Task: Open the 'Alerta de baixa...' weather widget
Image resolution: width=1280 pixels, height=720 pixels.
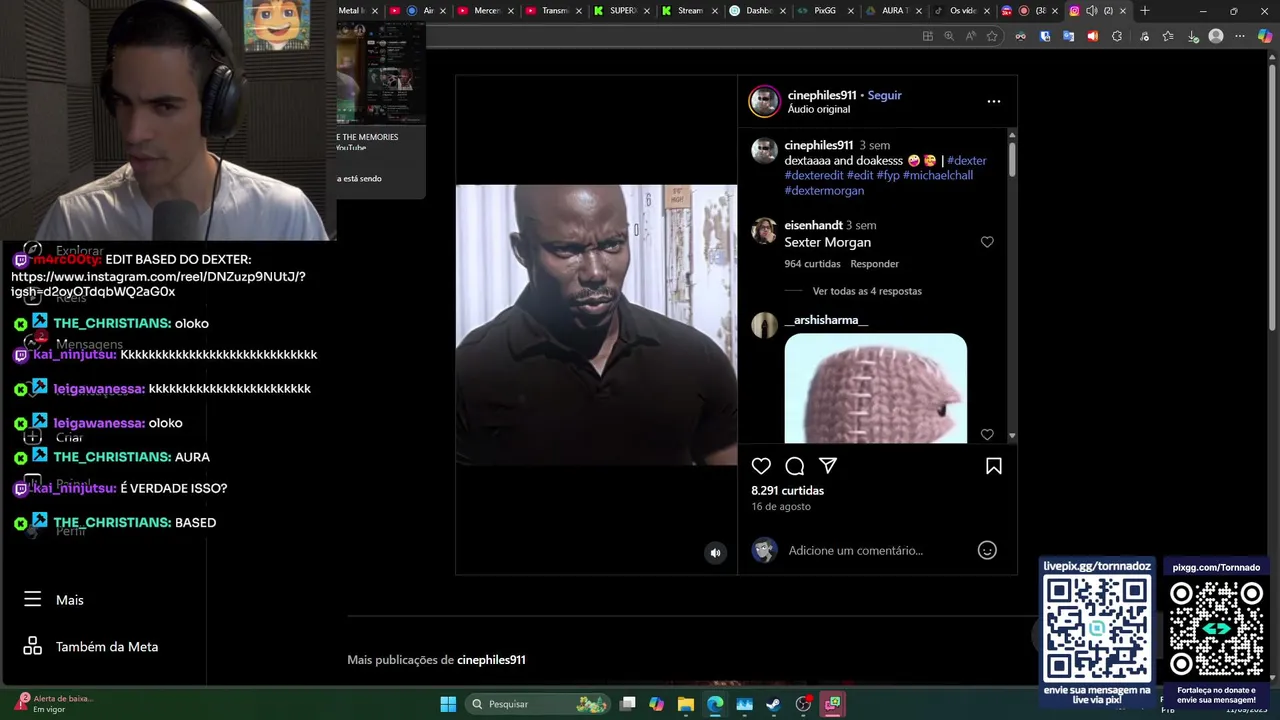Action: [x=54, y=703]
